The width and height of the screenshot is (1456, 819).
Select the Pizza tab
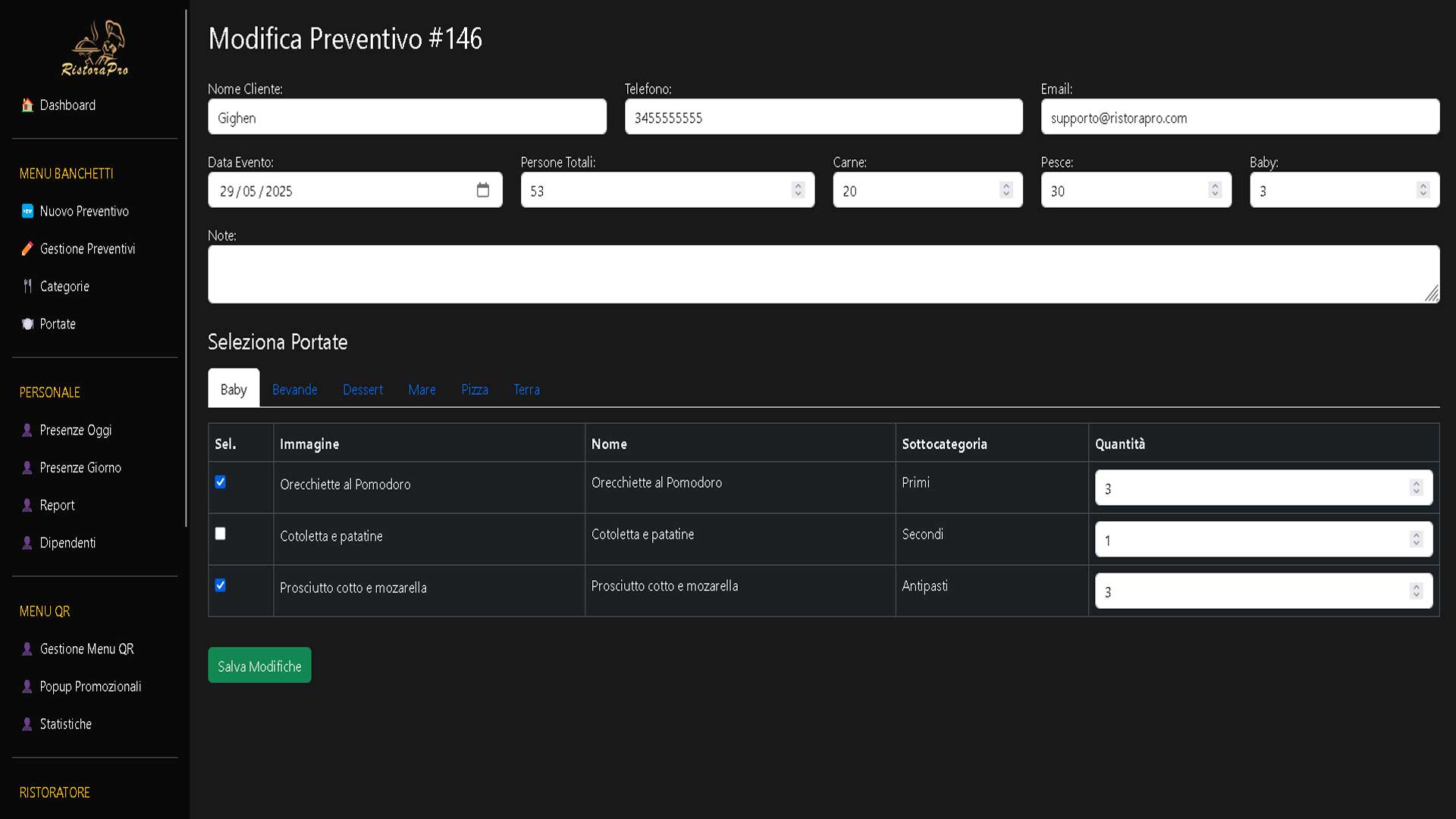pos(475,389)
